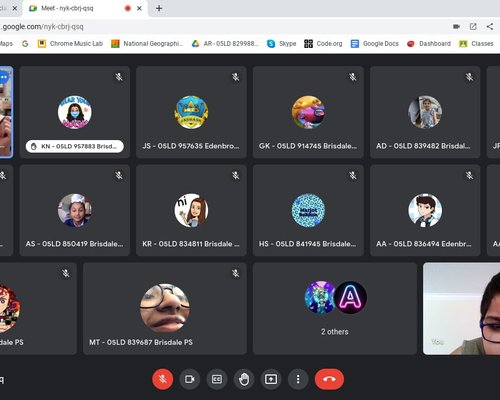Unmute microphone with red mic button

pyautogui.click(x=163, y=379)
